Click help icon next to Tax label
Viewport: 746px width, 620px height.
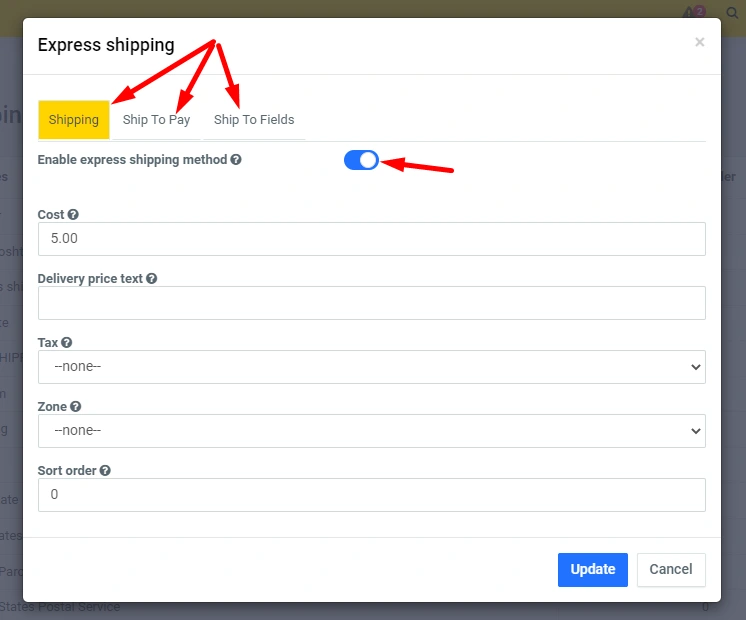(x=67, y=342)
